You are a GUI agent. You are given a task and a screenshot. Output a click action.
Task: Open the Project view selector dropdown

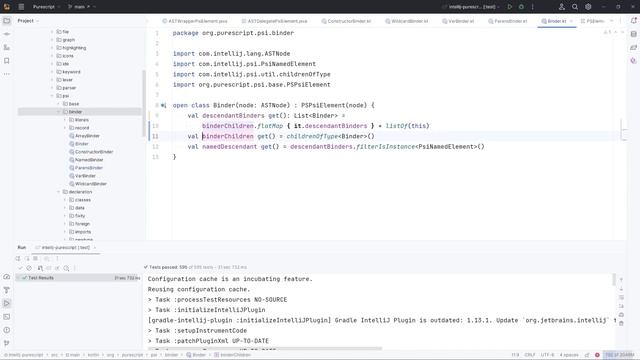[x=28, y=21]
